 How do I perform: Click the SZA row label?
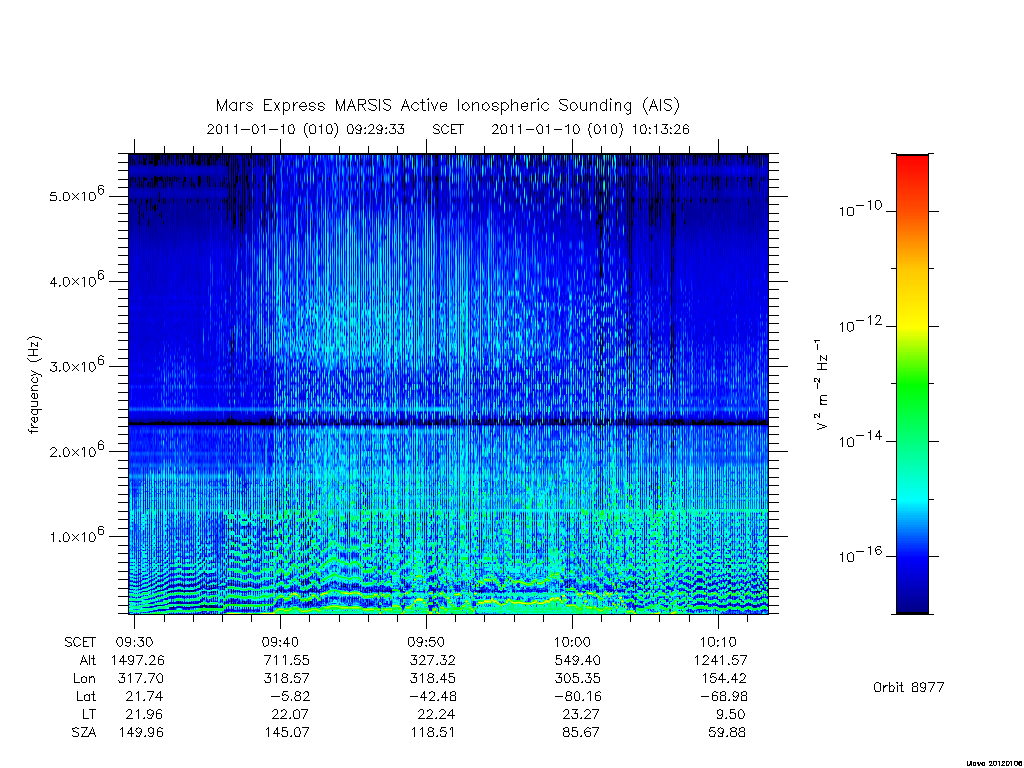[x=84, y=733]
